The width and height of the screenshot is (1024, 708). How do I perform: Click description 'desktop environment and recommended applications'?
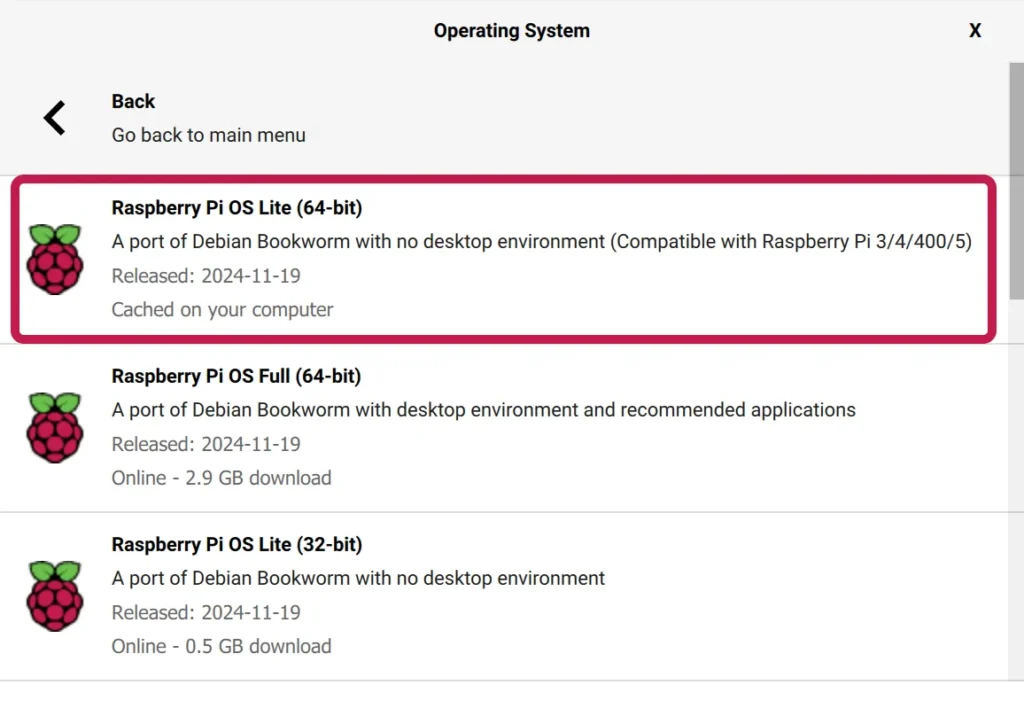[484, 410]
